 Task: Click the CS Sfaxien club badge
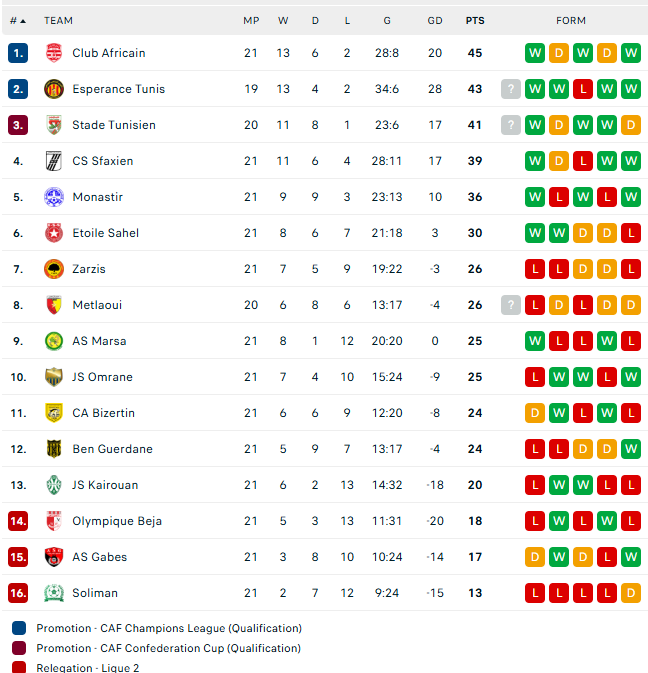54,161
